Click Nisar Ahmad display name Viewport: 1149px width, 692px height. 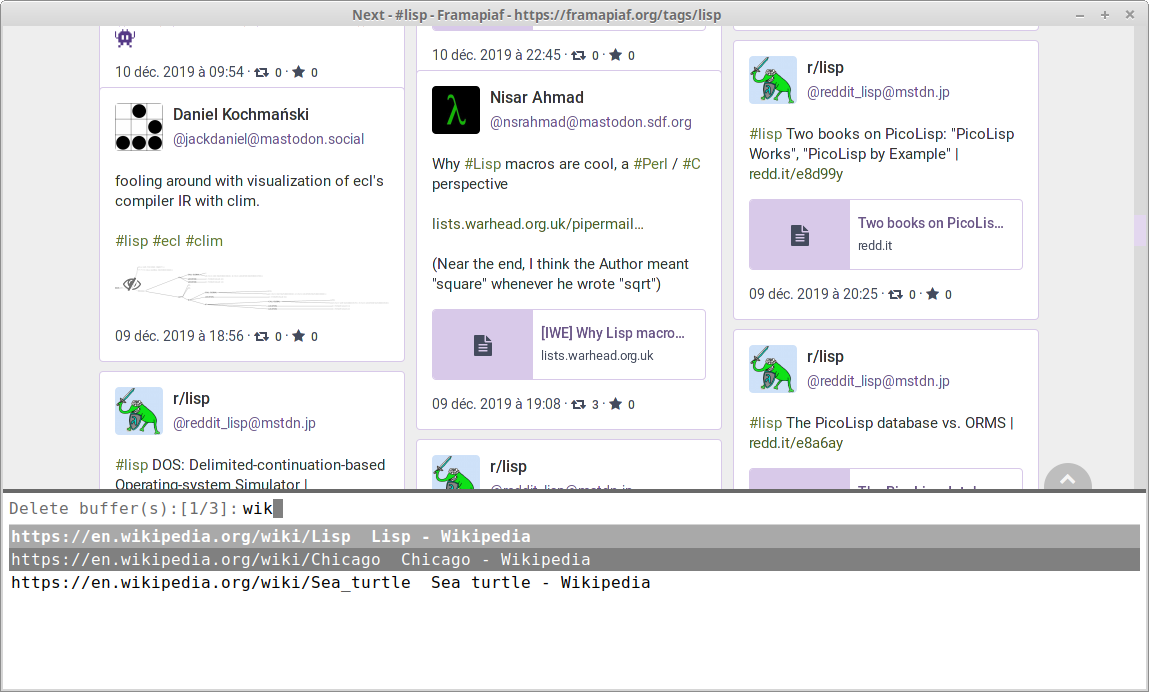[x=537, y=97]
